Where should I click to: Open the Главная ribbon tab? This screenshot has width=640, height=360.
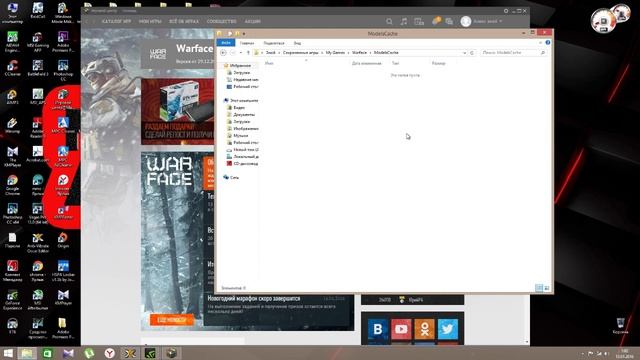point(247,43)
